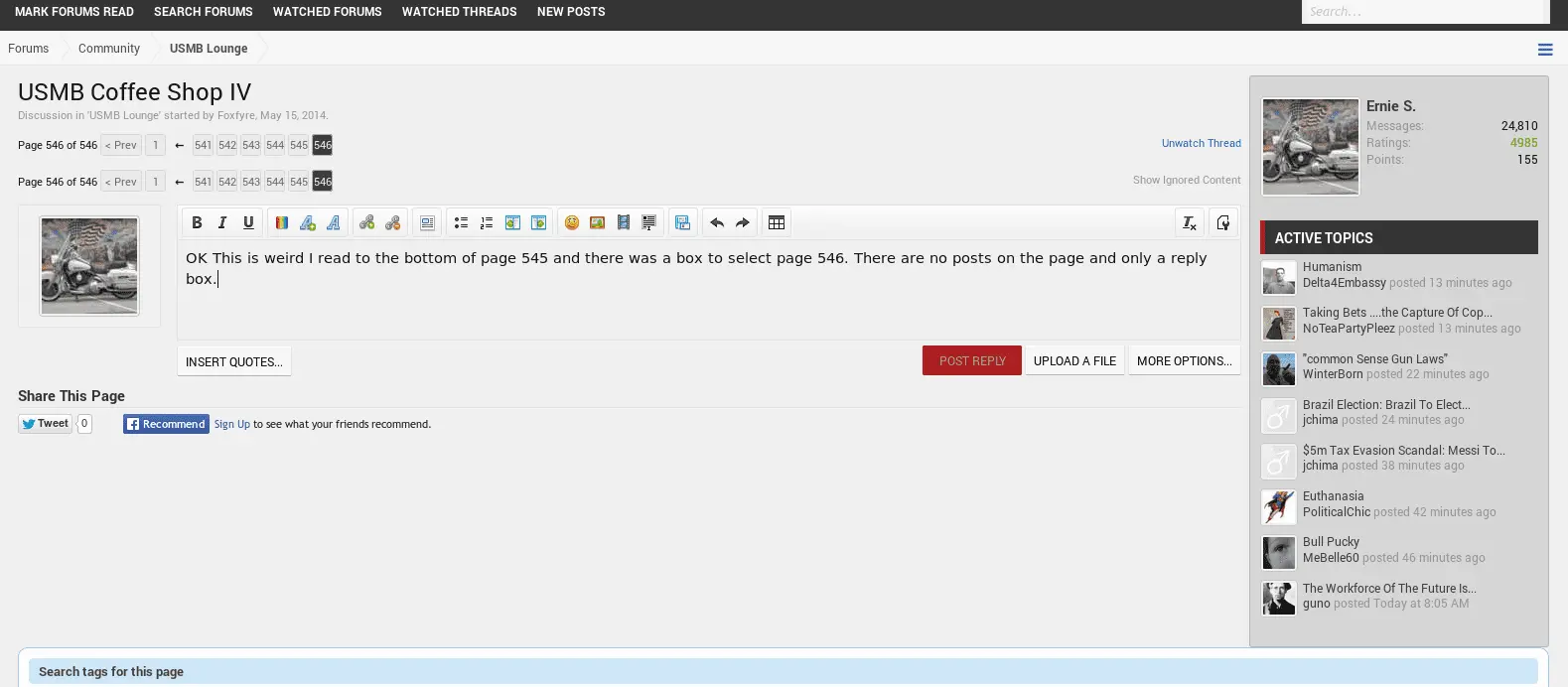This screenshot has width=1568, height=687.
Task: Navigate to USMB Lounge breadcrumb
Action: tap(209, 48)
